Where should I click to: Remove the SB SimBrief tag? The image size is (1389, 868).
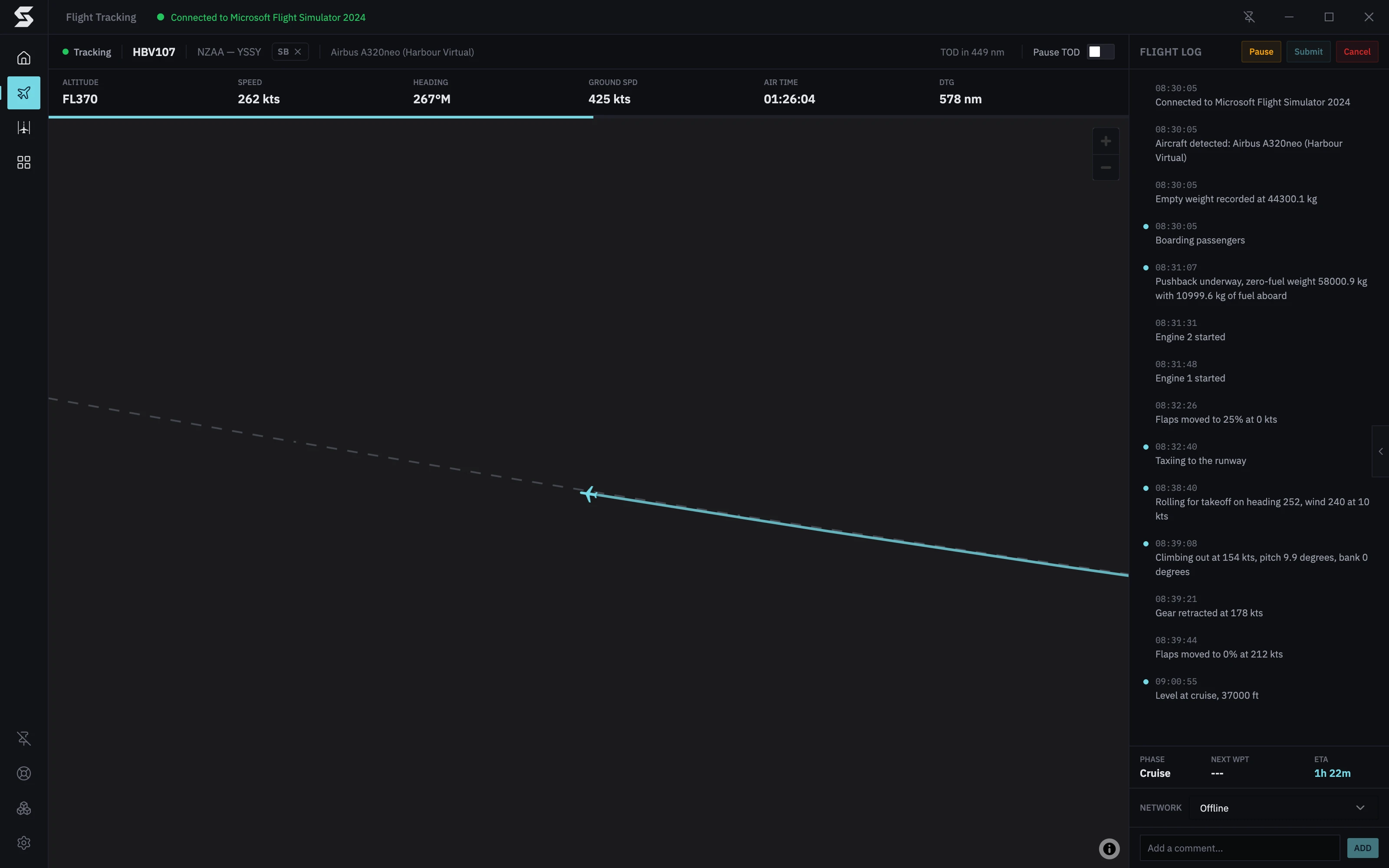coord(298,52)
